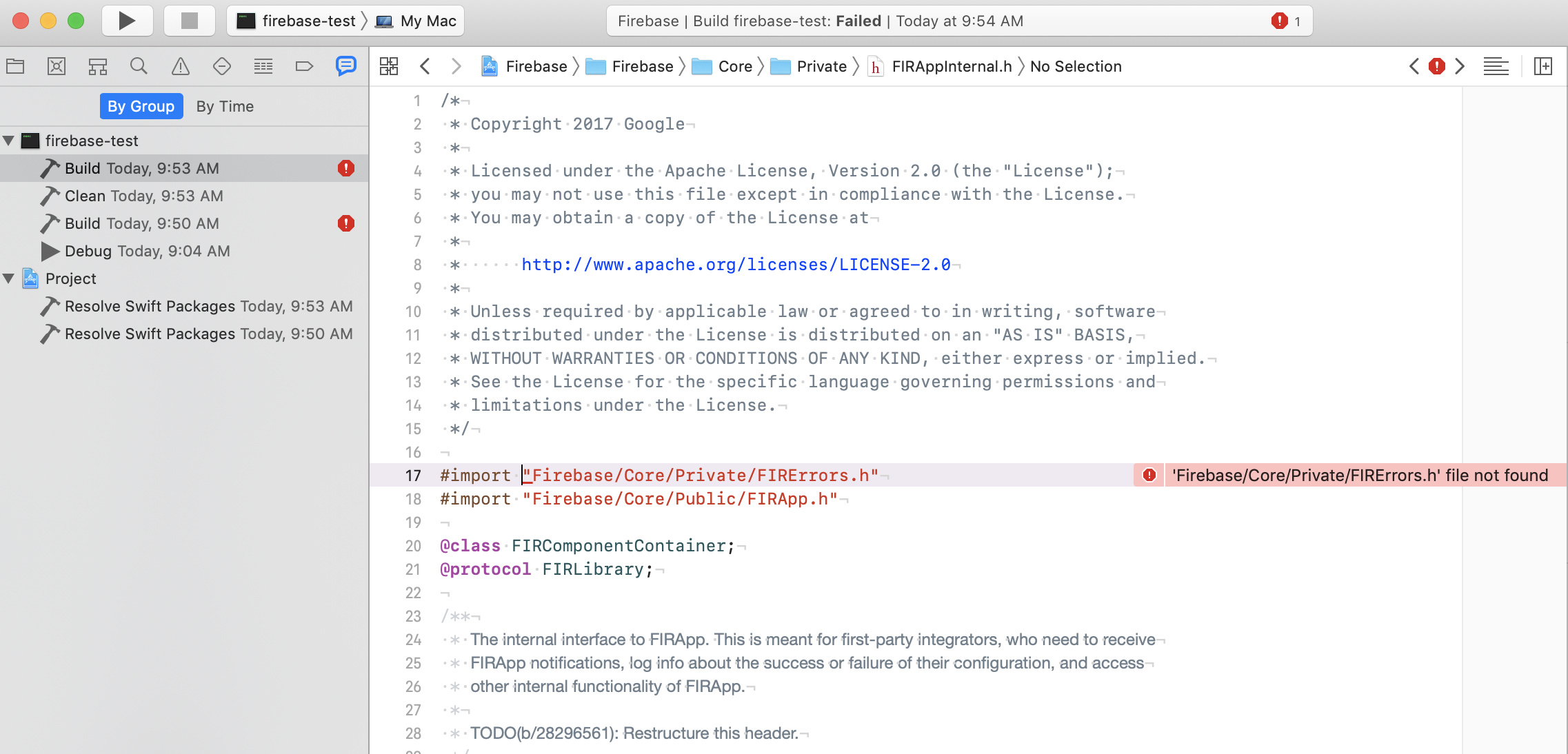The width and height of the screenshot is (1568, 754).
Task: Switch reports to By Time
Action: tap(225, 106)
